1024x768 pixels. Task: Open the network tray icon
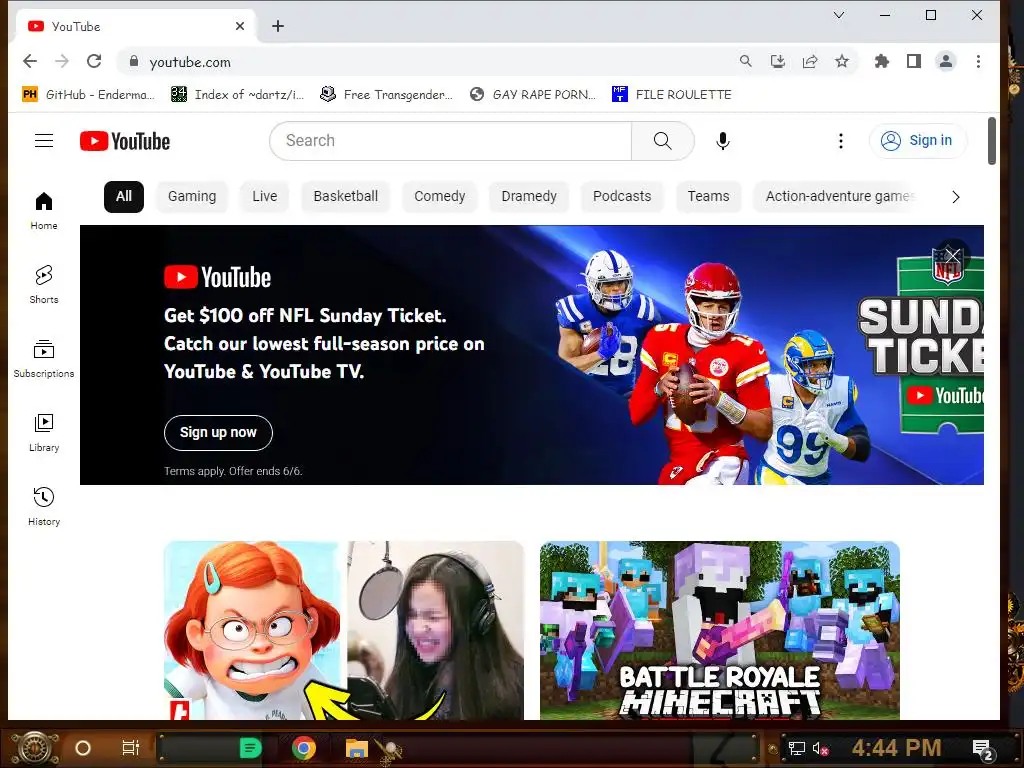pos(796,748)
